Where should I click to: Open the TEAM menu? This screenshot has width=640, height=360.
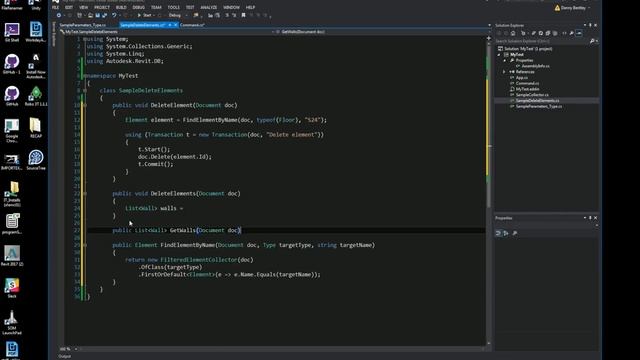(x=156, y=7)
